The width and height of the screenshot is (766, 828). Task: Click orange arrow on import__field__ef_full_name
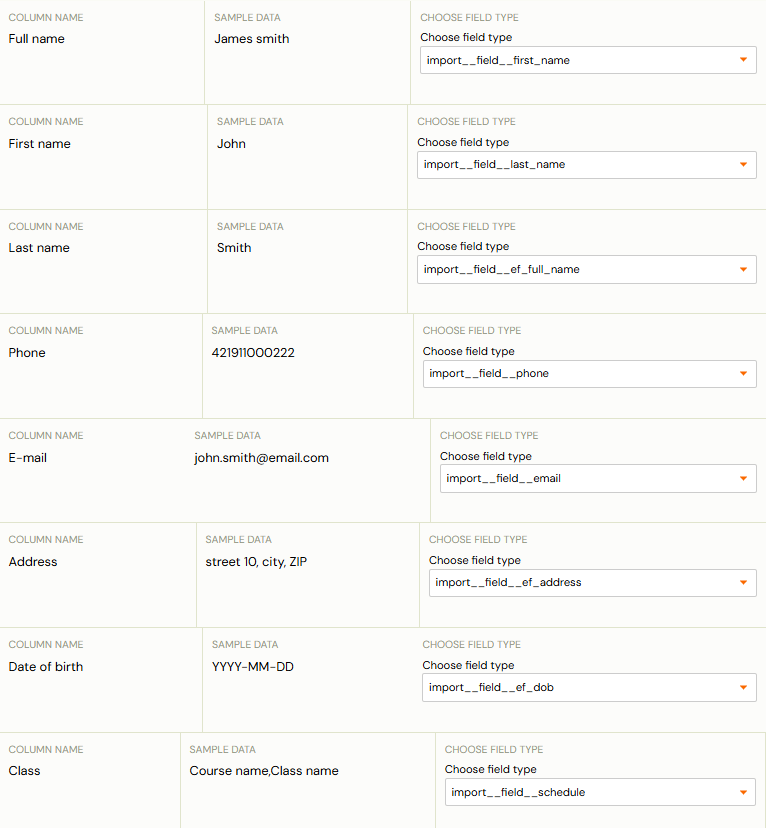coord(743,269)
